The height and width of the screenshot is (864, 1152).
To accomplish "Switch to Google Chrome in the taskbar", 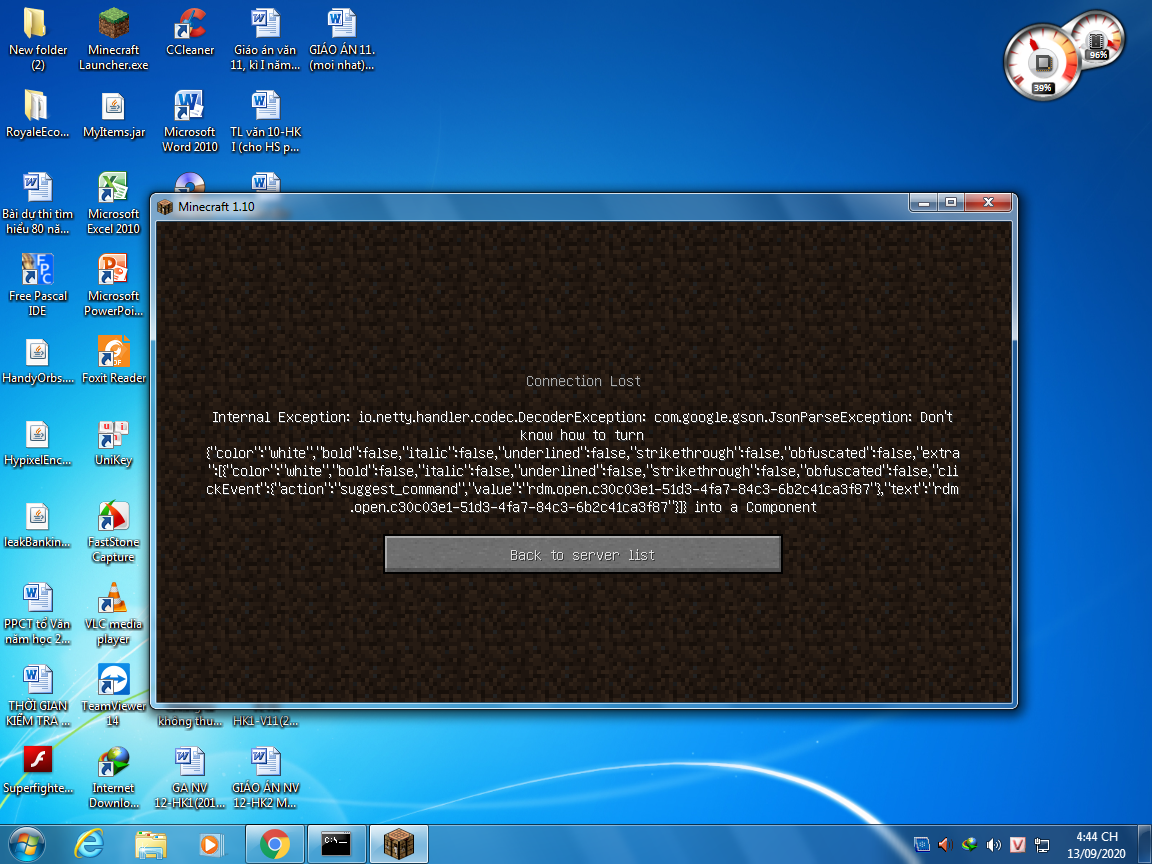I will [274, 845].
